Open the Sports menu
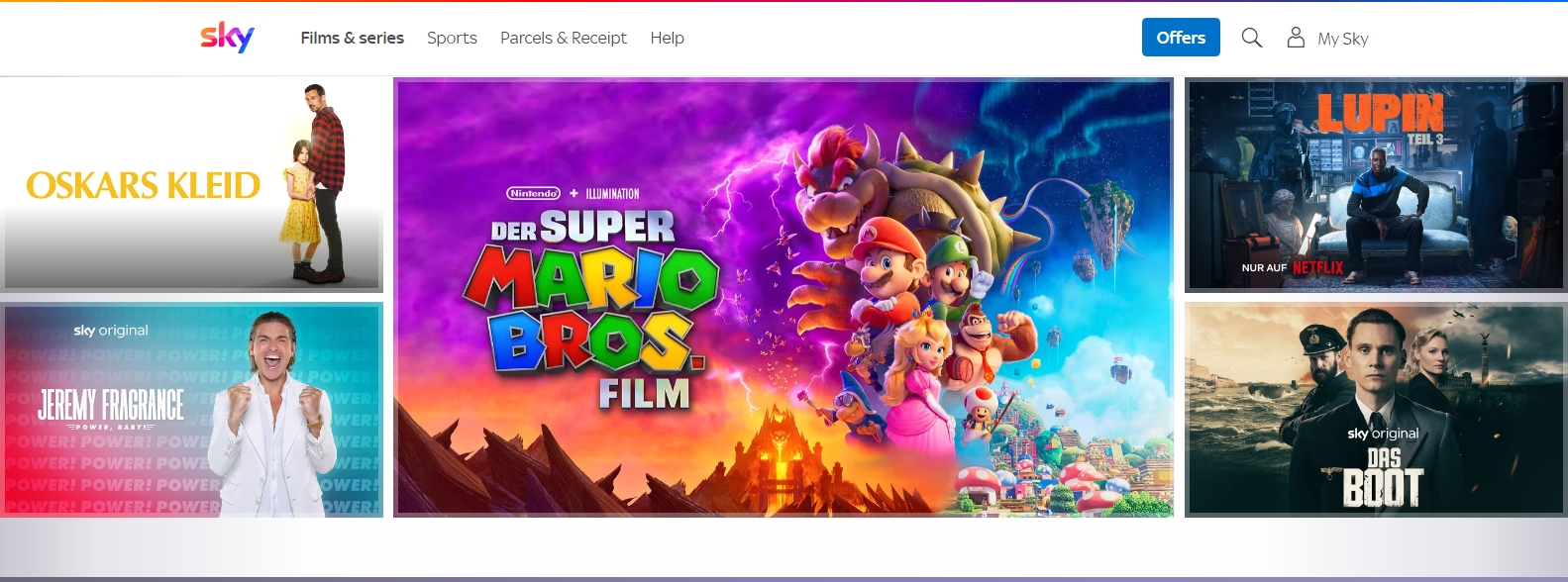 coord(452,38)
